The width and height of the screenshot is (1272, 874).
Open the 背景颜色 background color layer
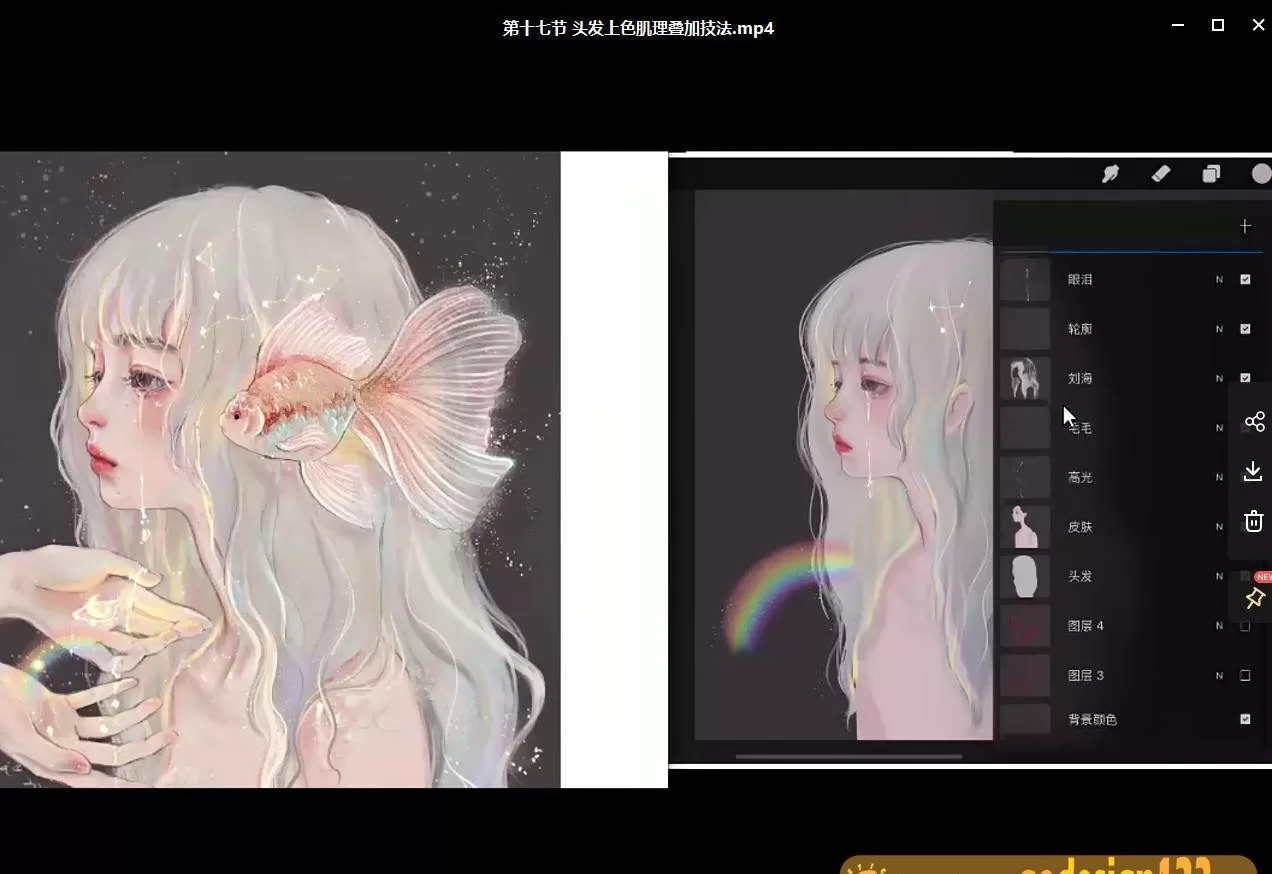[x=1095, y=719]
